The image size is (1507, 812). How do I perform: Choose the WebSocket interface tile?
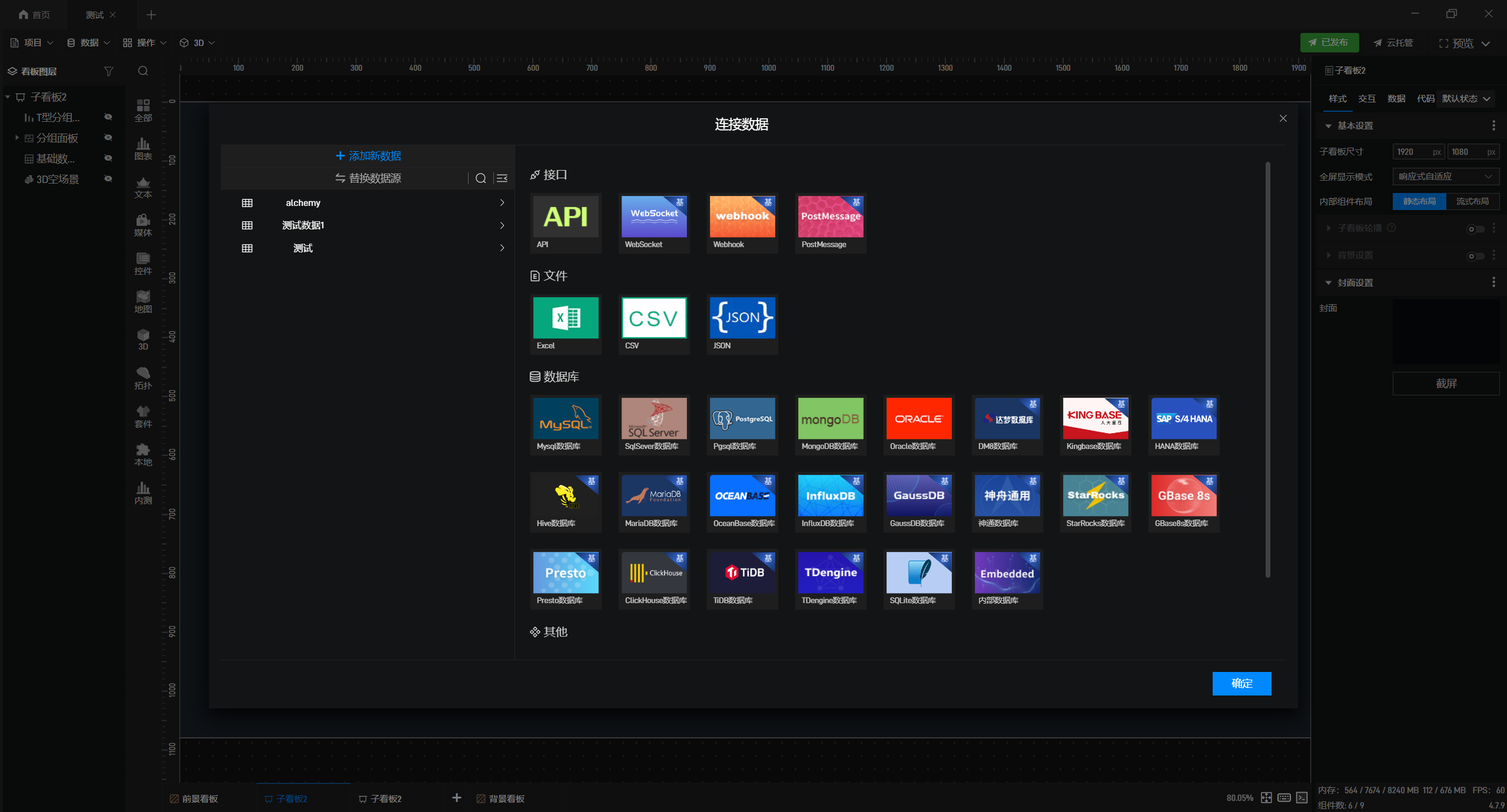(654, 223)
